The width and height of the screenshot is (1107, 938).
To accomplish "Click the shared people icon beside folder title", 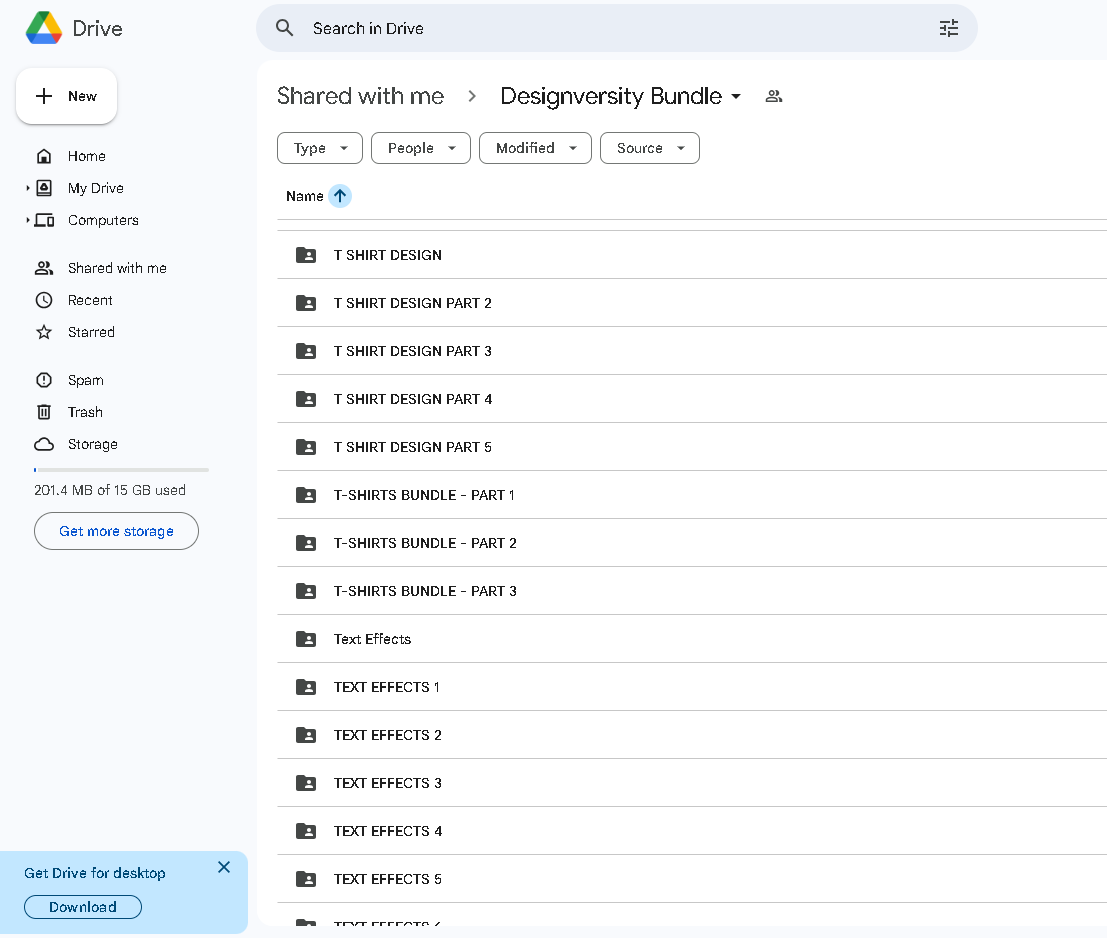I will click(x=773, y=96).
